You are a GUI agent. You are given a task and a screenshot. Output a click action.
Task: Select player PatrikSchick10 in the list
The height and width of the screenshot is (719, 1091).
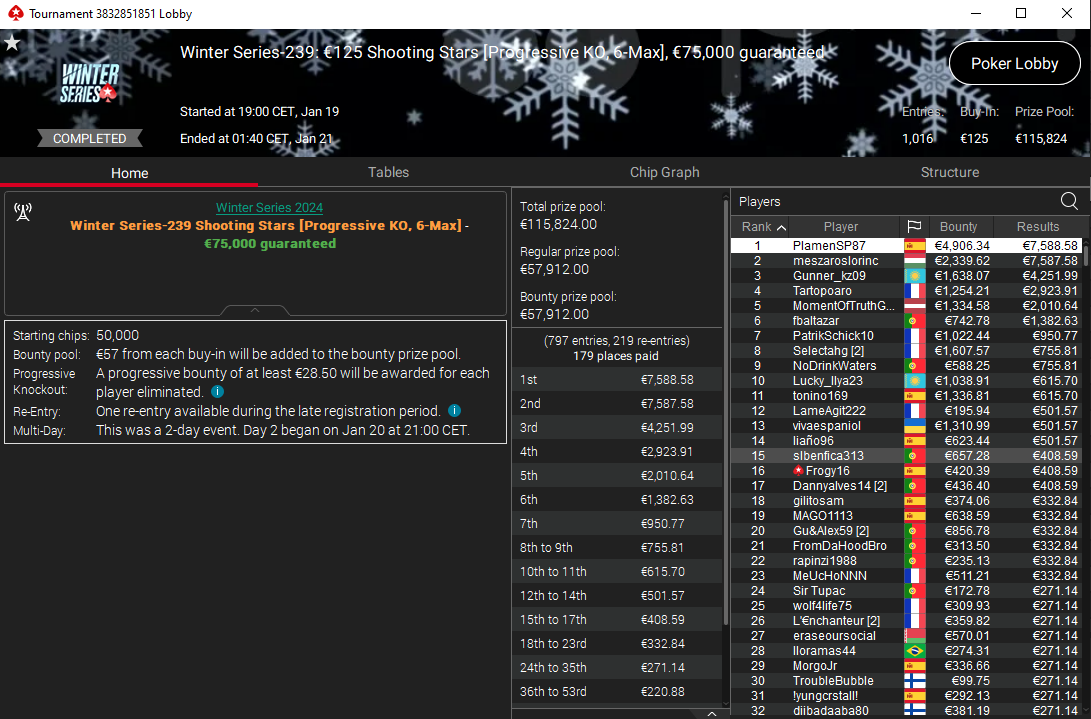(x=907, y=335)
